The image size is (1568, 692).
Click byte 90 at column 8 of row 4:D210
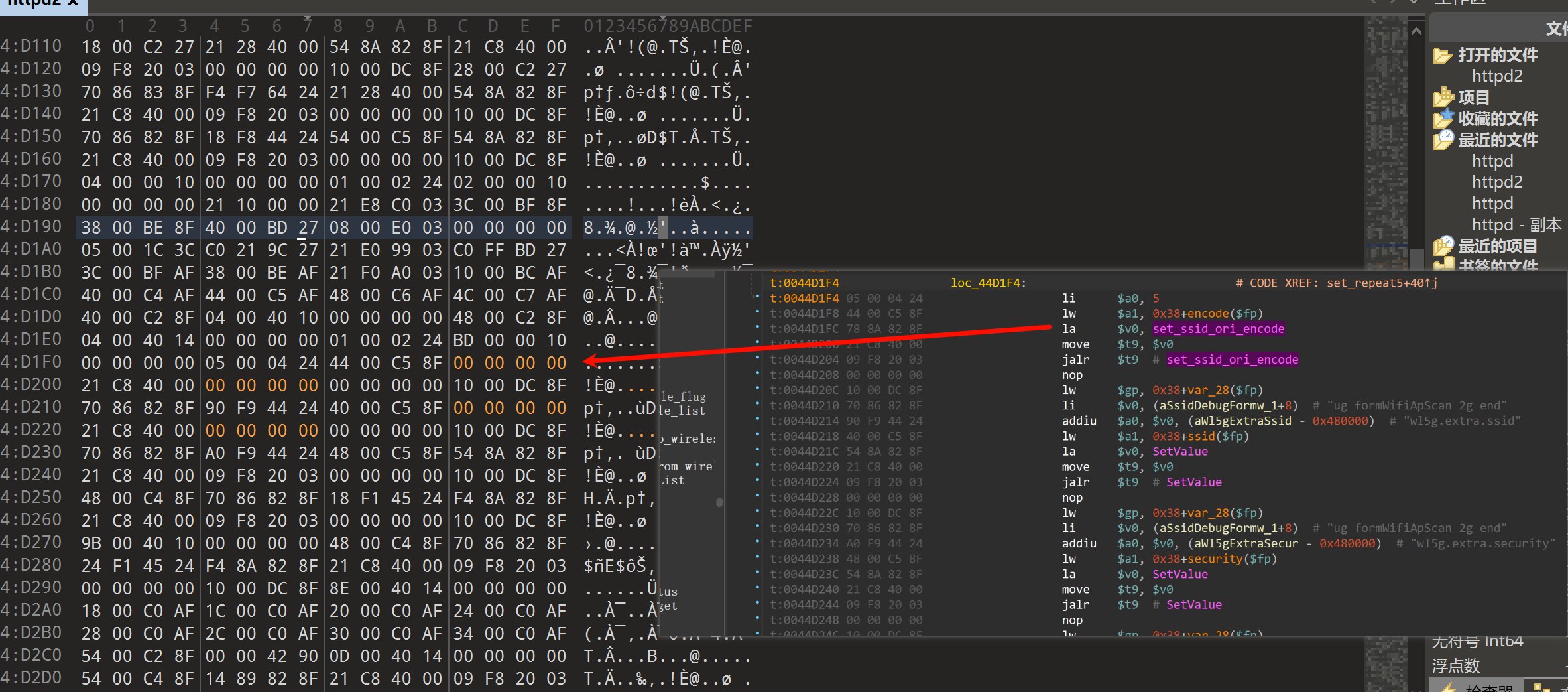(x=215, y=408)
